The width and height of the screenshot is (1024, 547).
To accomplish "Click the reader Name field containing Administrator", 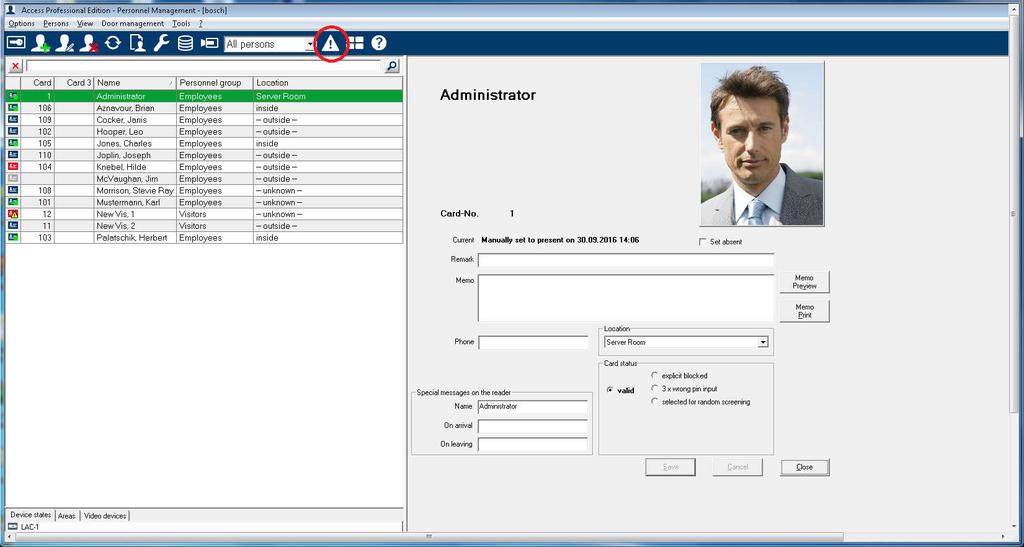I will pyautogui.click(x=533, y=407).
